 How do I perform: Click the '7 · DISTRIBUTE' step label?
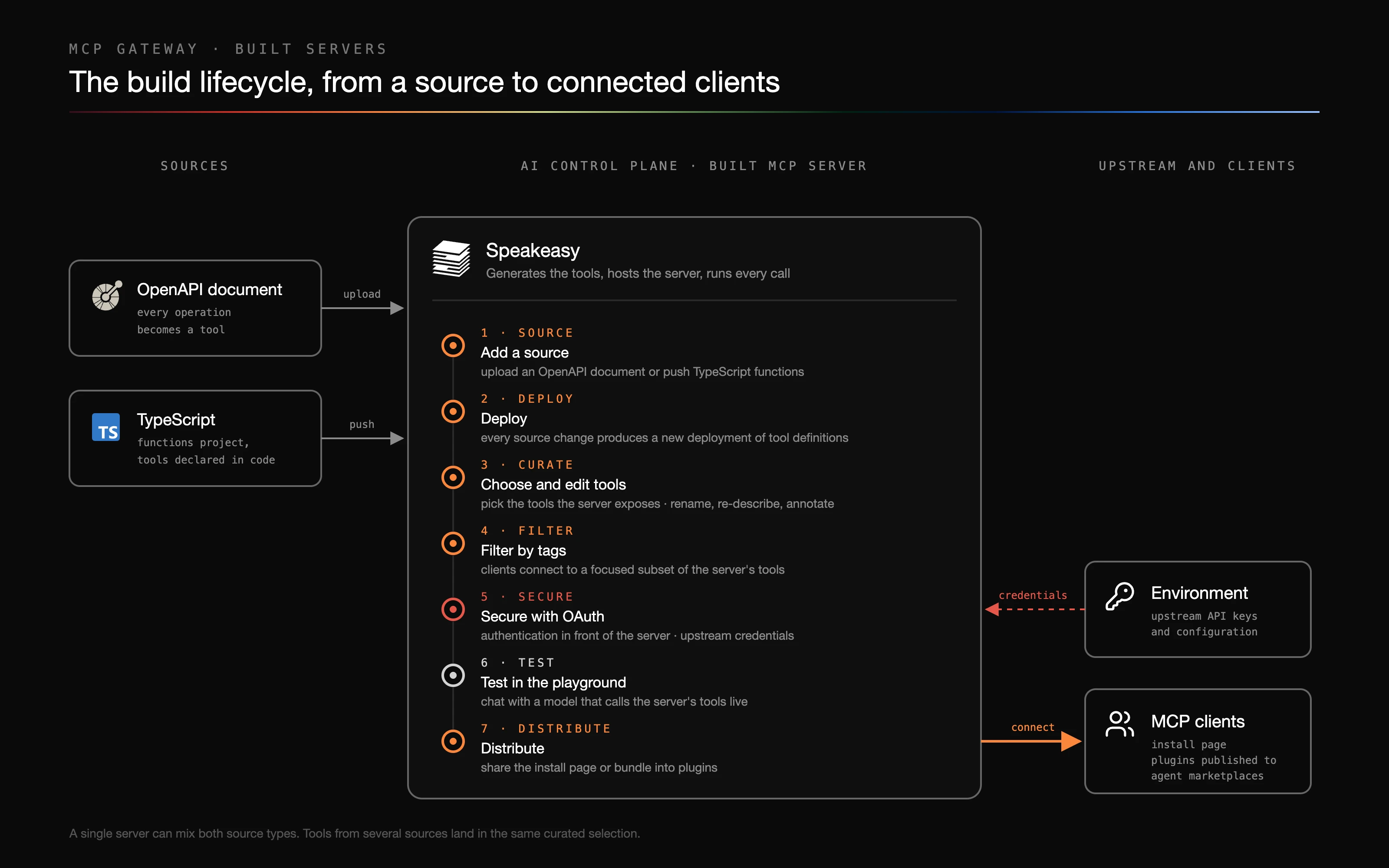coord(546,729)
